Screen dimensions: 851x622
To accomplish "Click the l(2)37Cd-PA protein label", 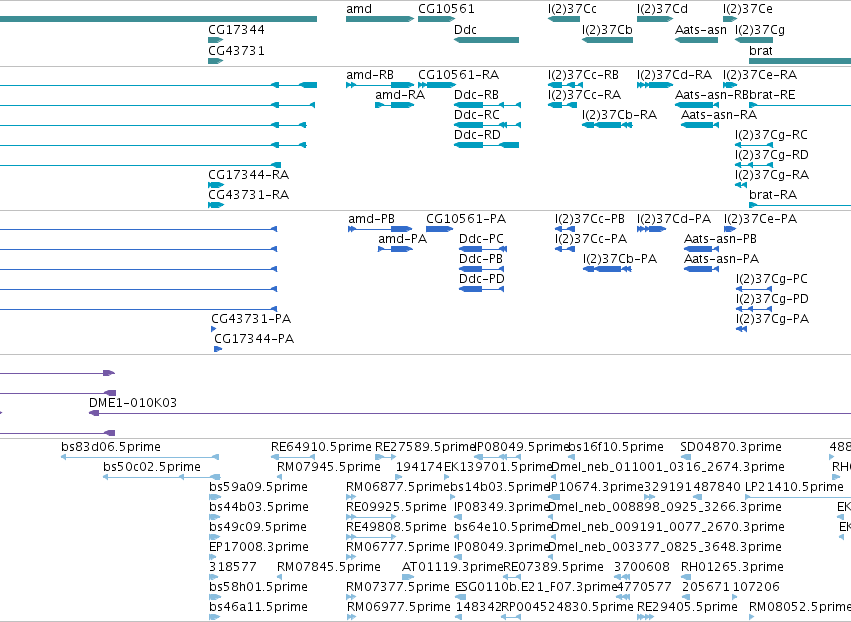I will pyautogui.click(x=674, y=219).
